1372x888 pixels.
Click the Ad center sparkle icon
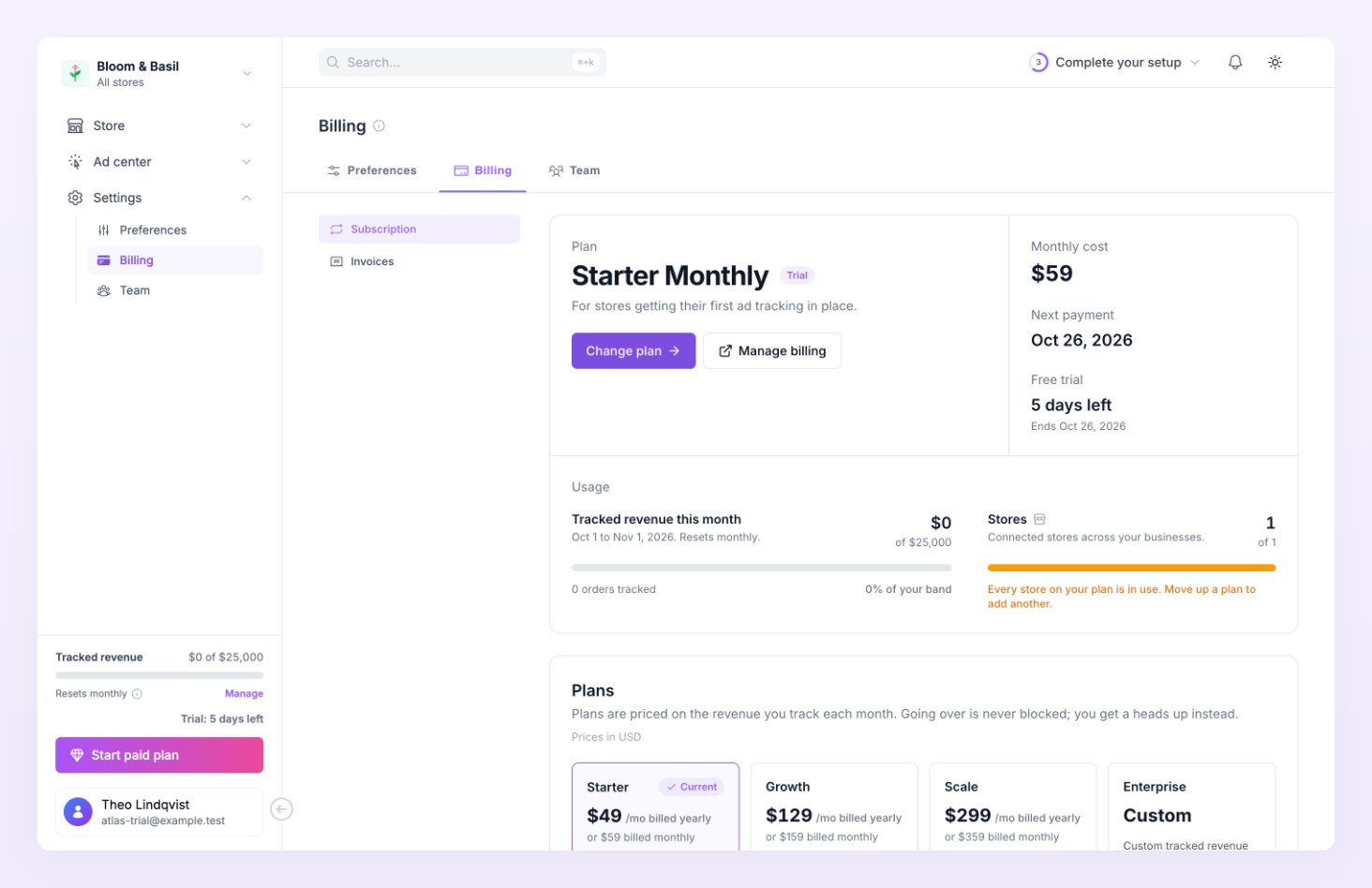(x=75, y=161)
